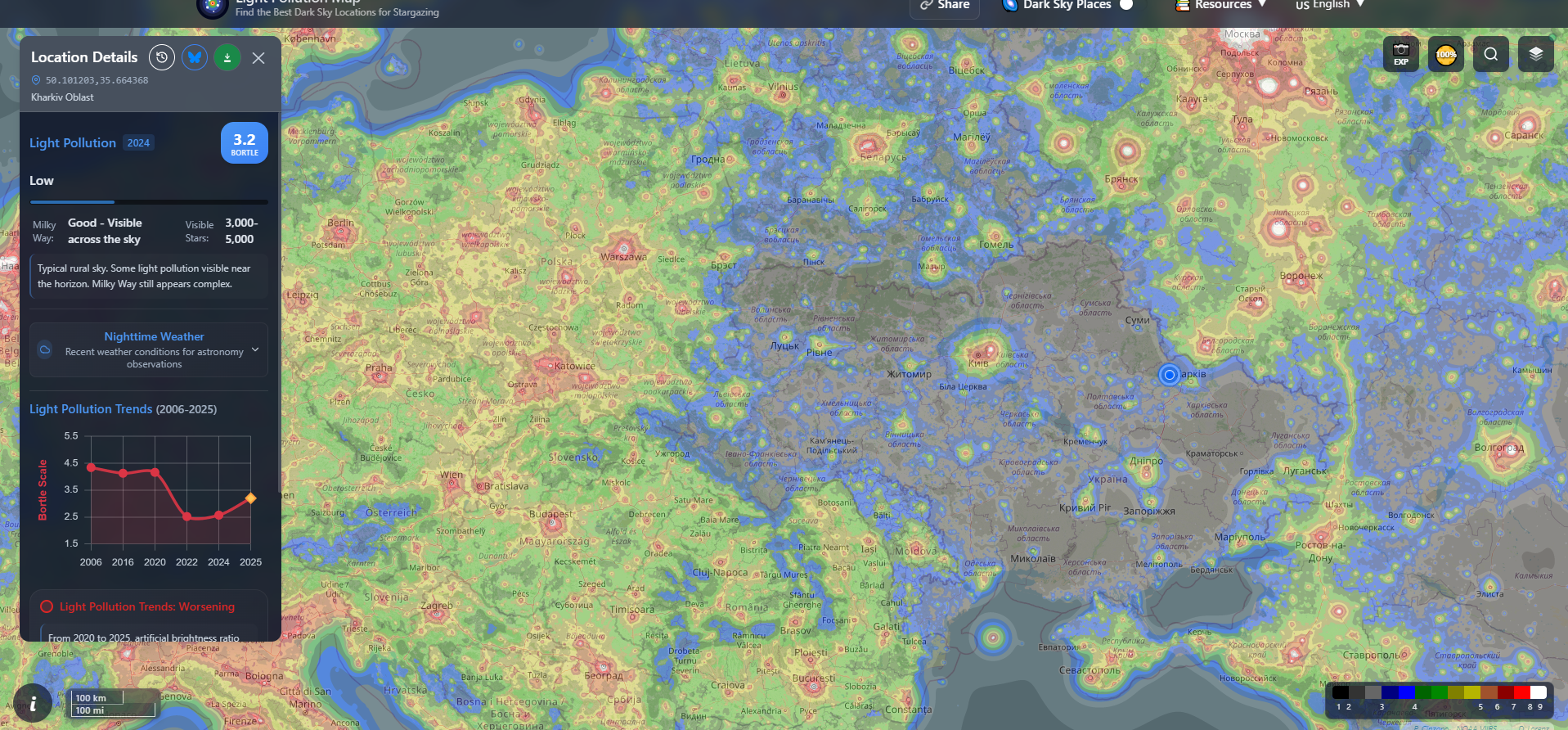Click the white Bortle 9 legend swatch
The image size is (1568, 730).
pos(1538,692)
